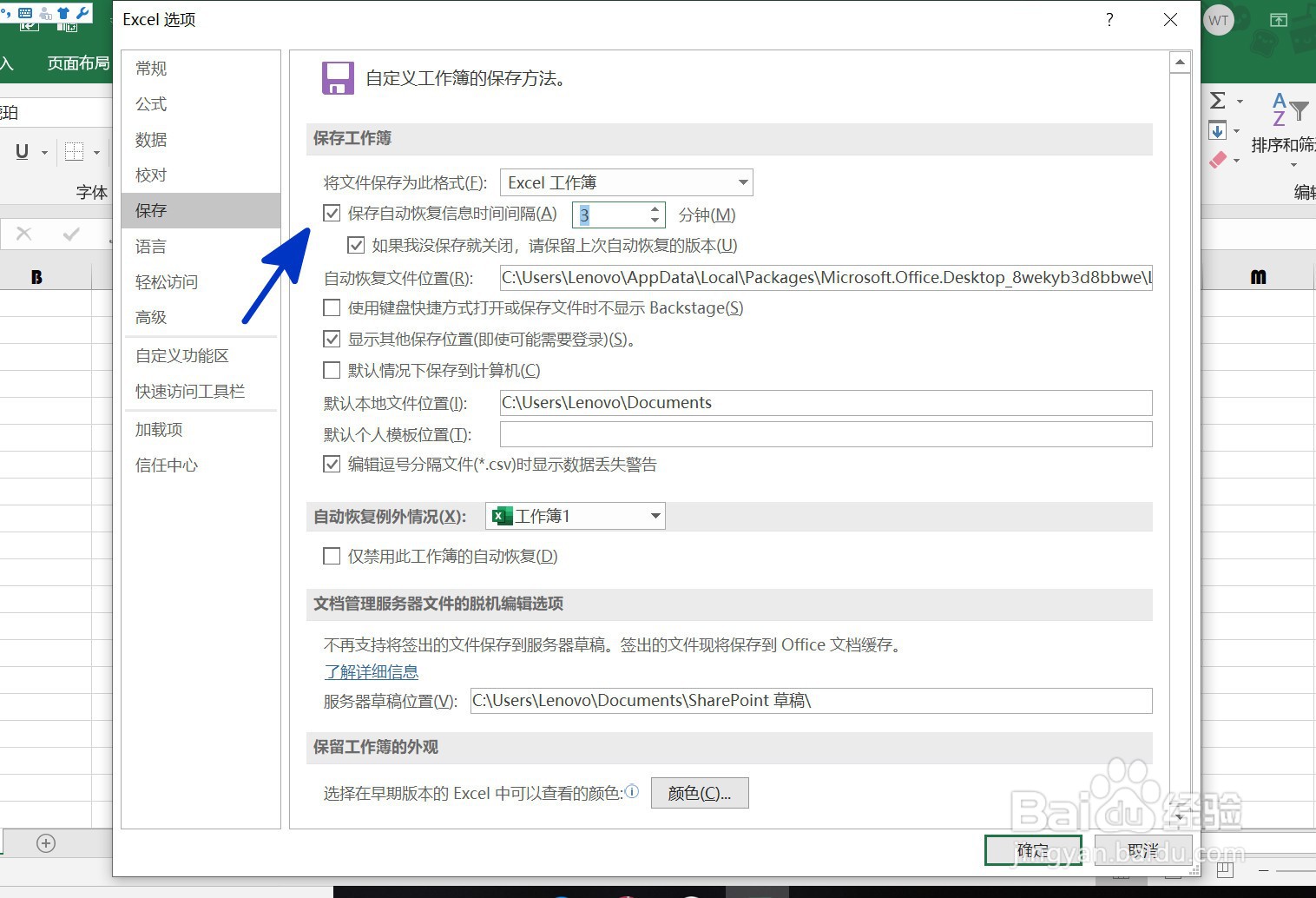Enable save to computer by default
Screen dimensions: 1316x898
tap(332, 370)
